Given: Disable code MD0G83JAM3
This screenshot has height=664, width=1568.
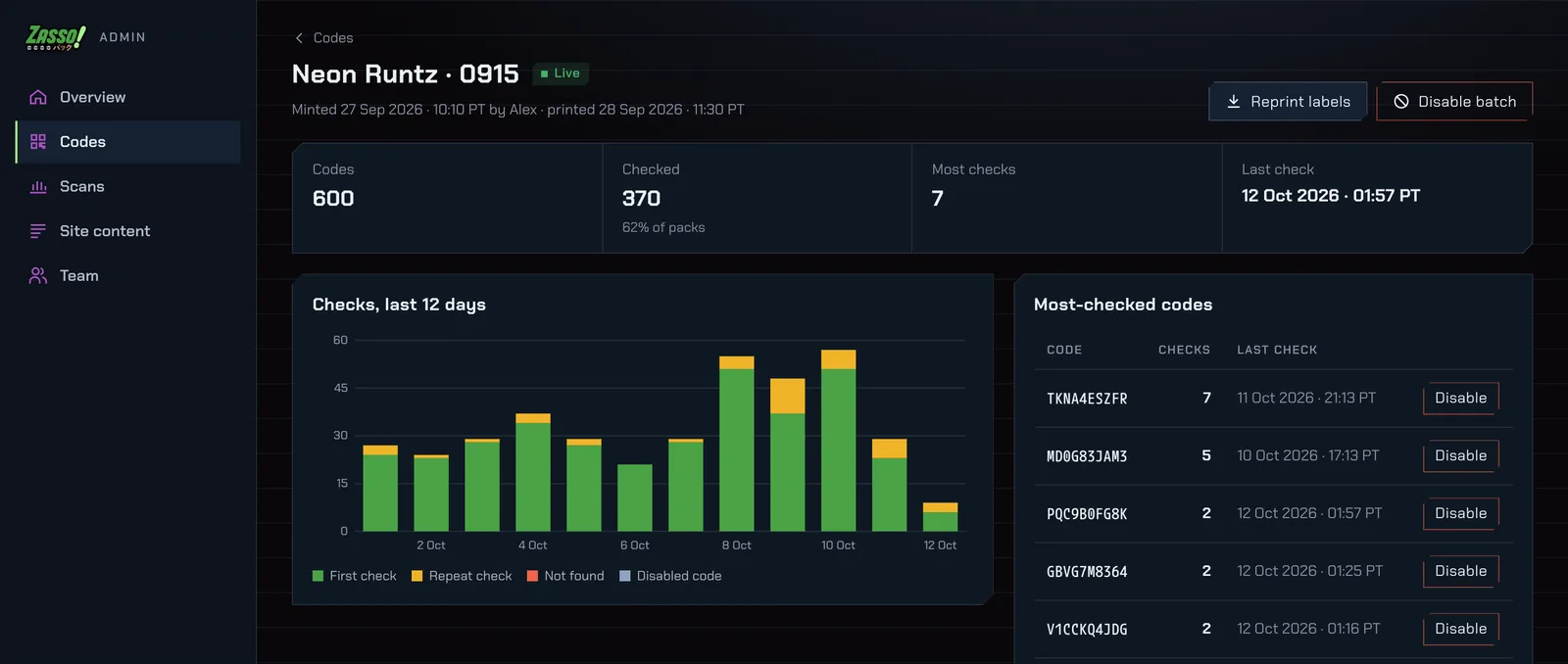Looking at the screenshot, I should (x=1460, y=456).
